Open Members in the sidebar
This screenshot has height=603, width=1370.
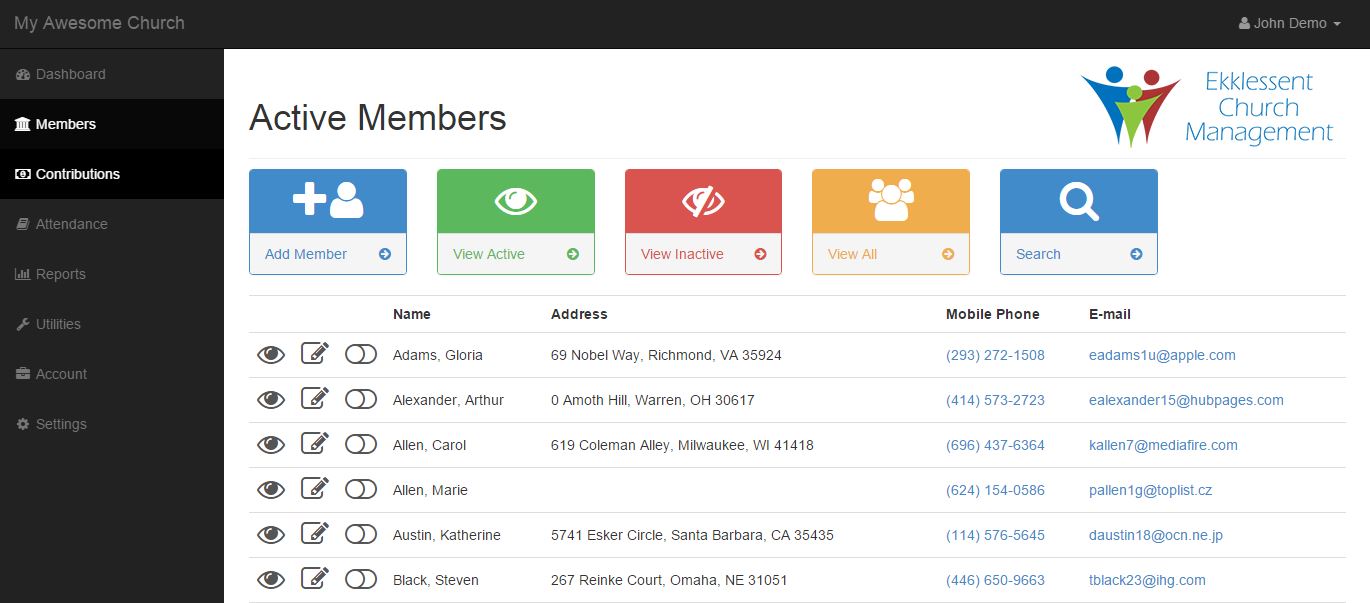[112, 124]
